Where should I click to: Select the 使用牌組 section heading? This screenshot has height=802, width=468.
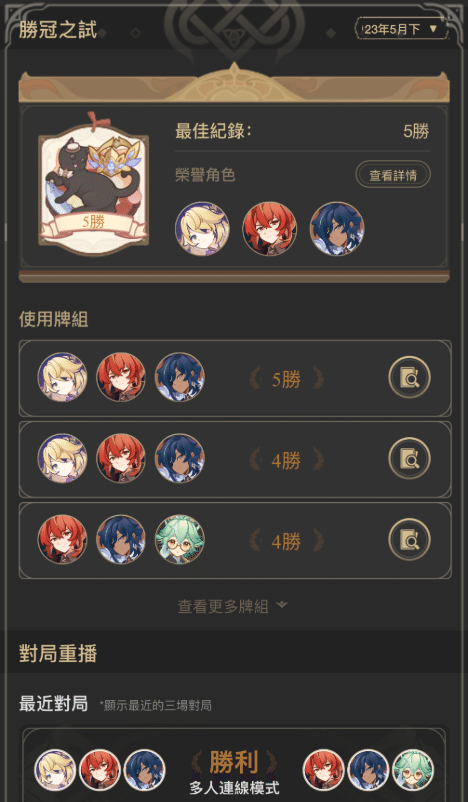(x=53, y=319)
